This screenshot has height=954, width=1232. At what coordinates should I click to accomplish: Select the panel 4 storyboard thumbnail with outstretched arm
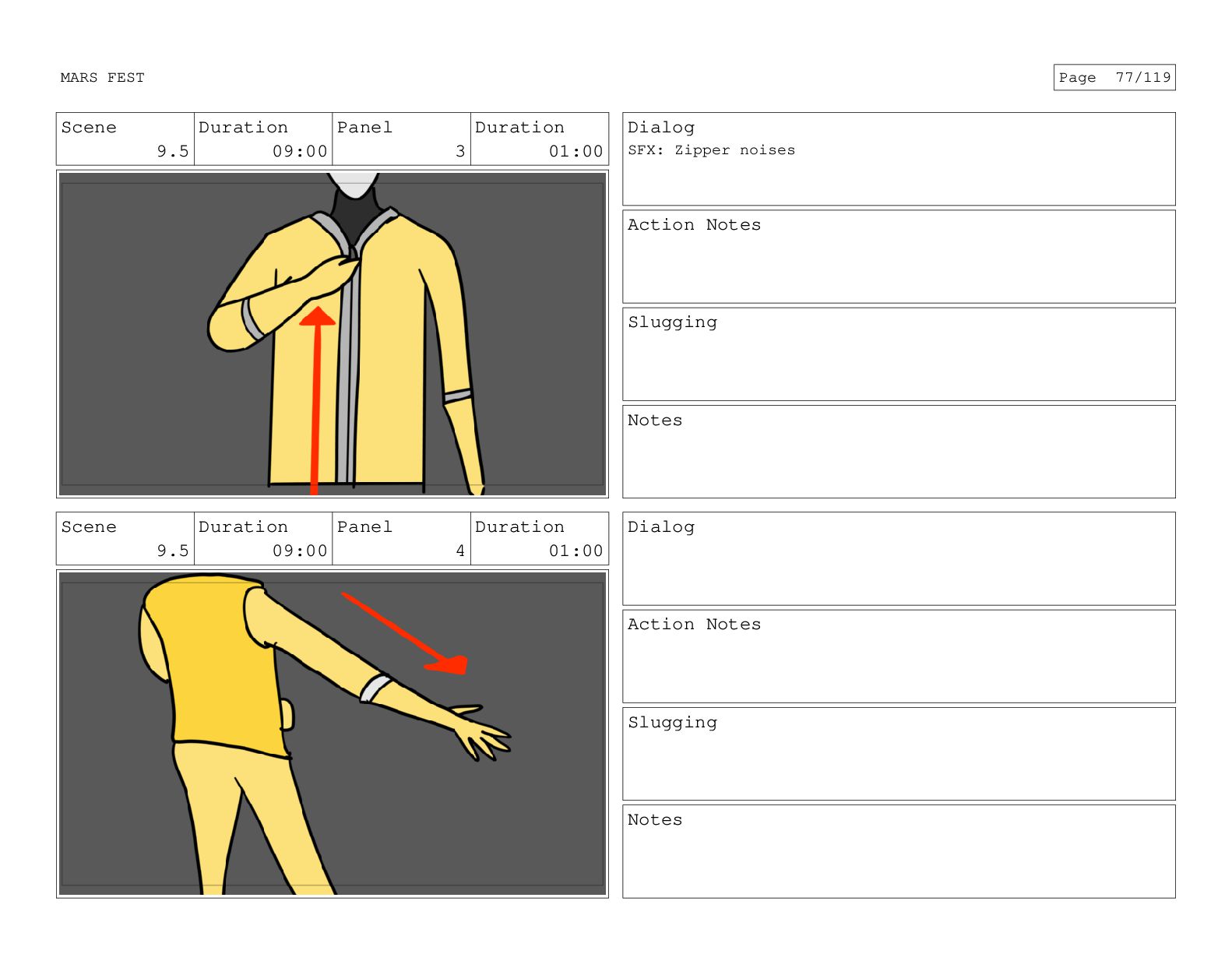click(333, 734)
